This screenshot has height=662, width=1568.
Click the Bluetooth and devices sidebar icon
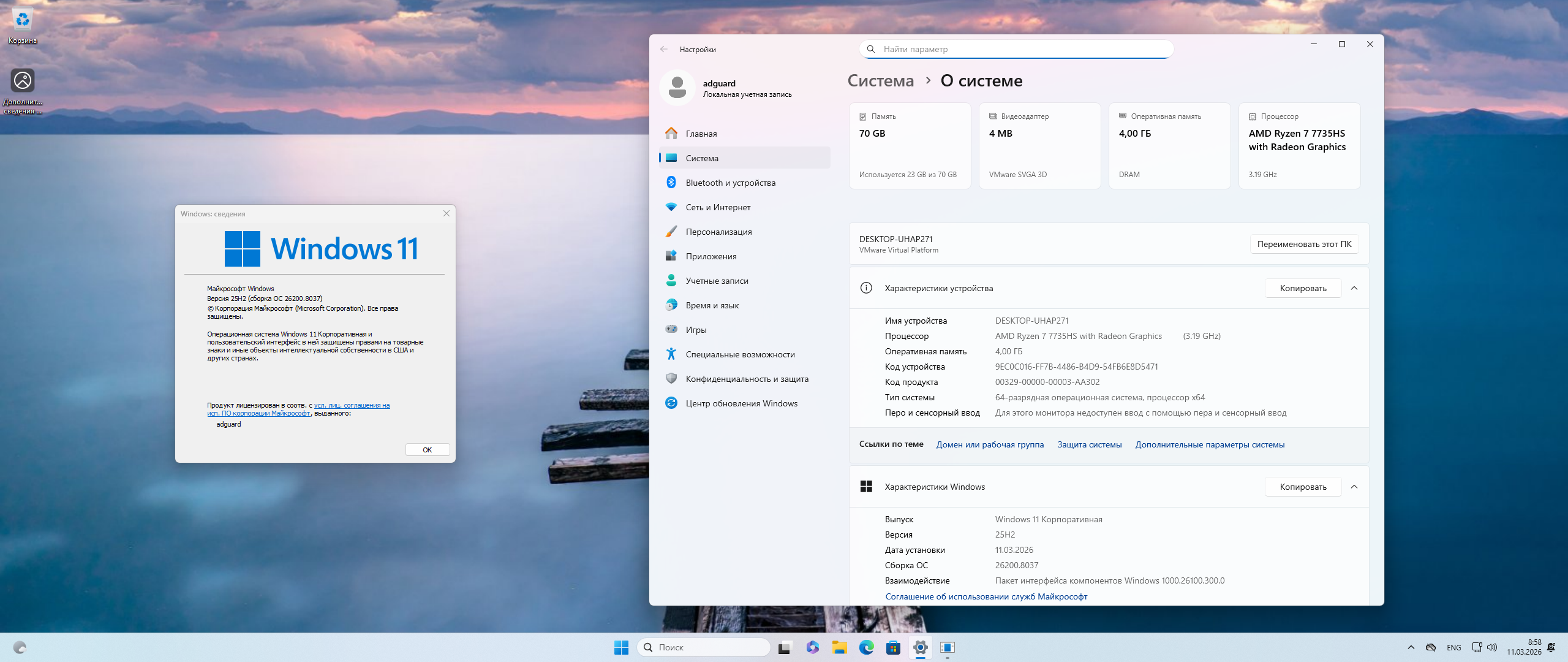(671, 183)
